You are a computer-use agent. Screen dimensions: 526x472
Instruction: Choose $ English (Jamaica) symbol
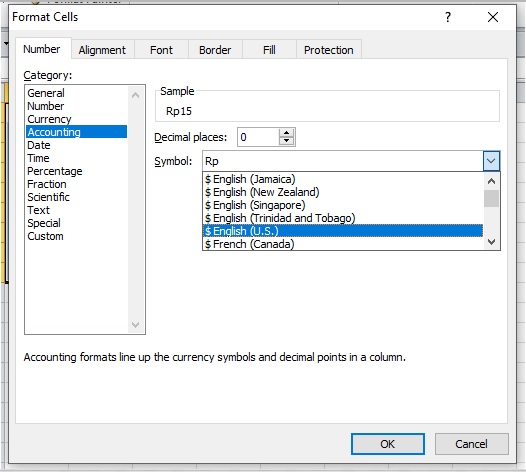343,179
